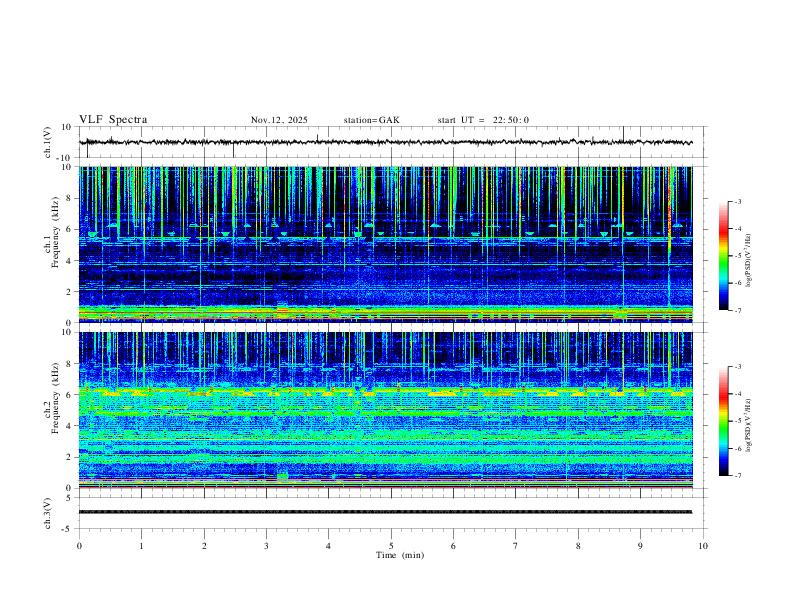Click the "Time (min)" x-axis label

(400, 555)
